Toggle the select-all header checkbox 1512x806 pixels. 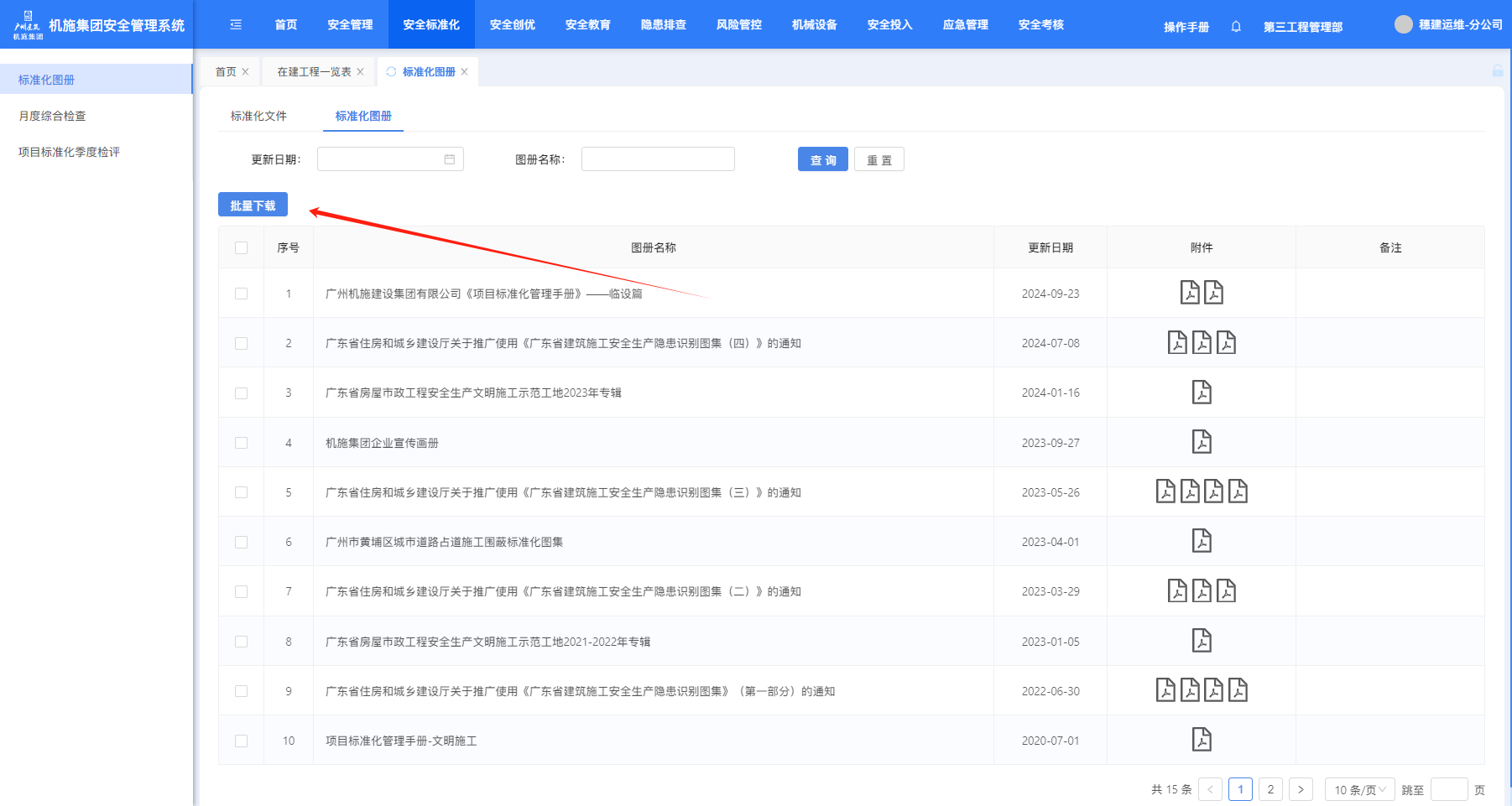point(242,247)
